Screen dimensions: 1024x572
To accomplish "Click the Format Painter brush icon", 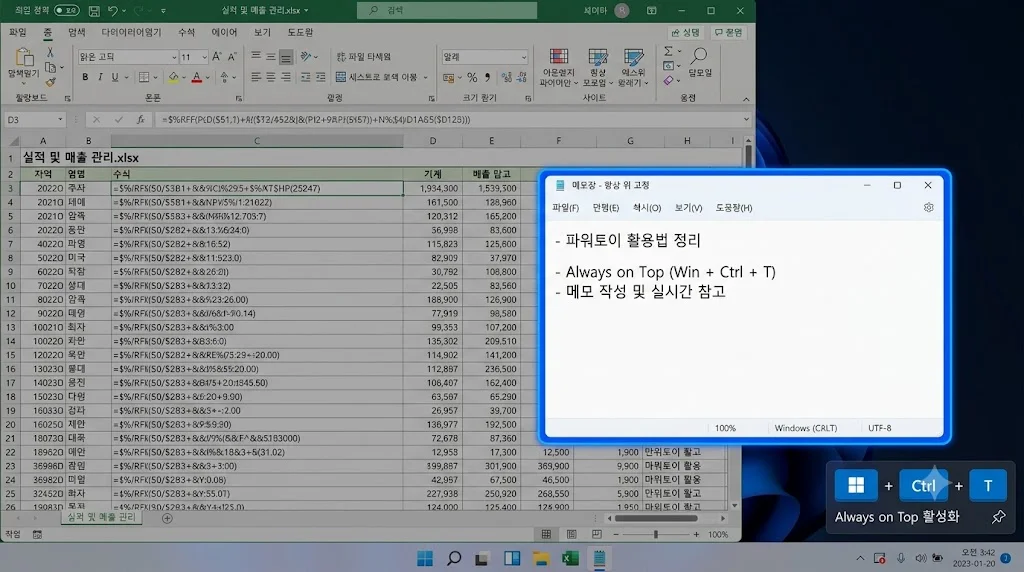I will pyautogui.click(x=50, y=82).
